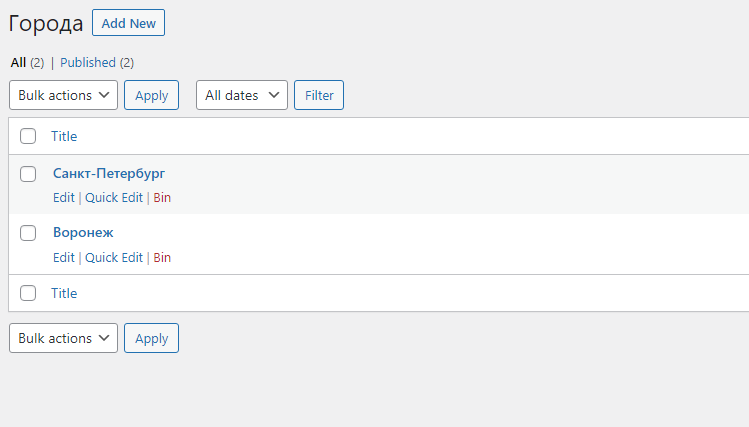
Task: Click the top Apply button
Action: coord(151,95)
